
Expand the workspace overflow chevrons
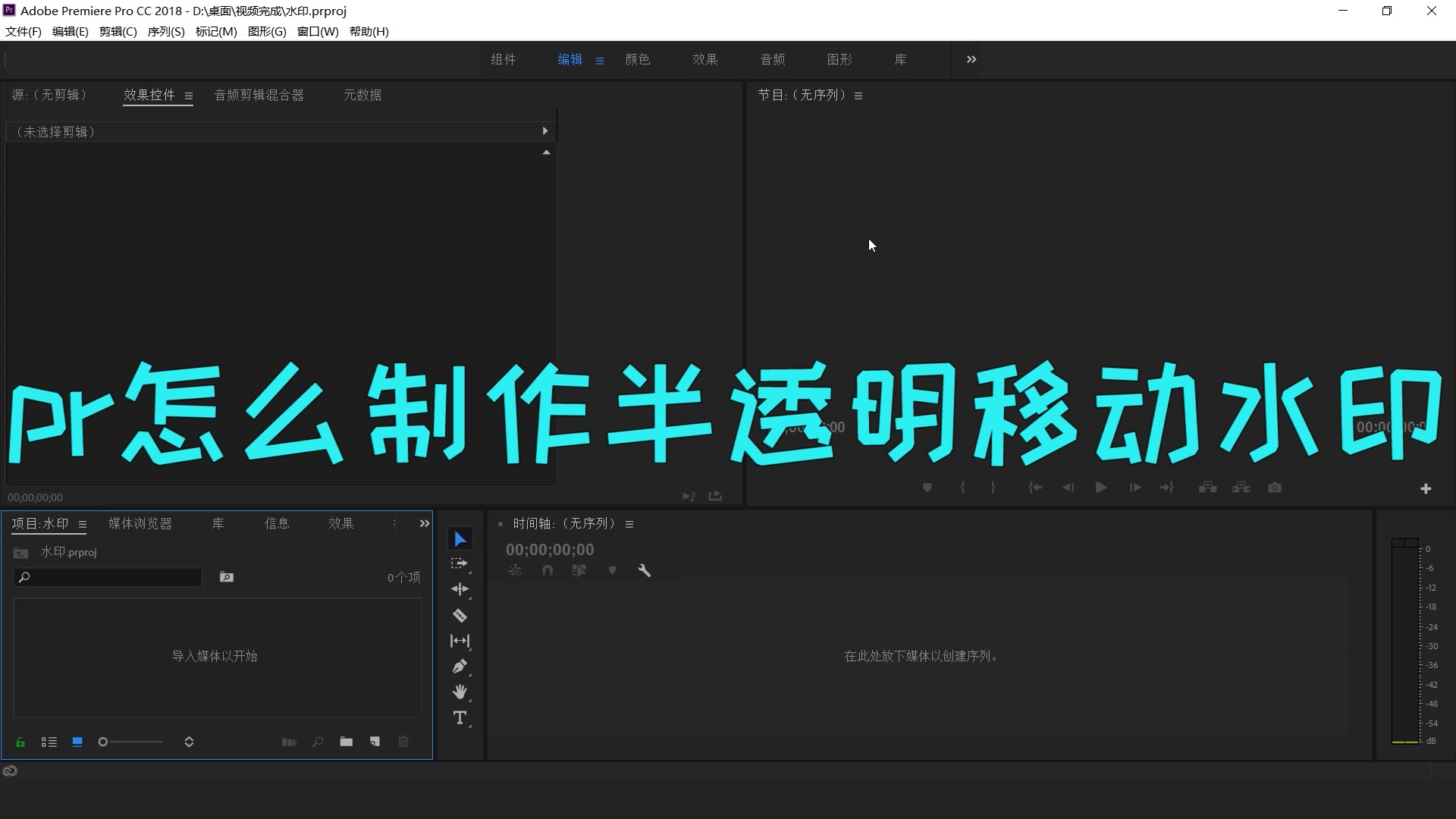971,59
